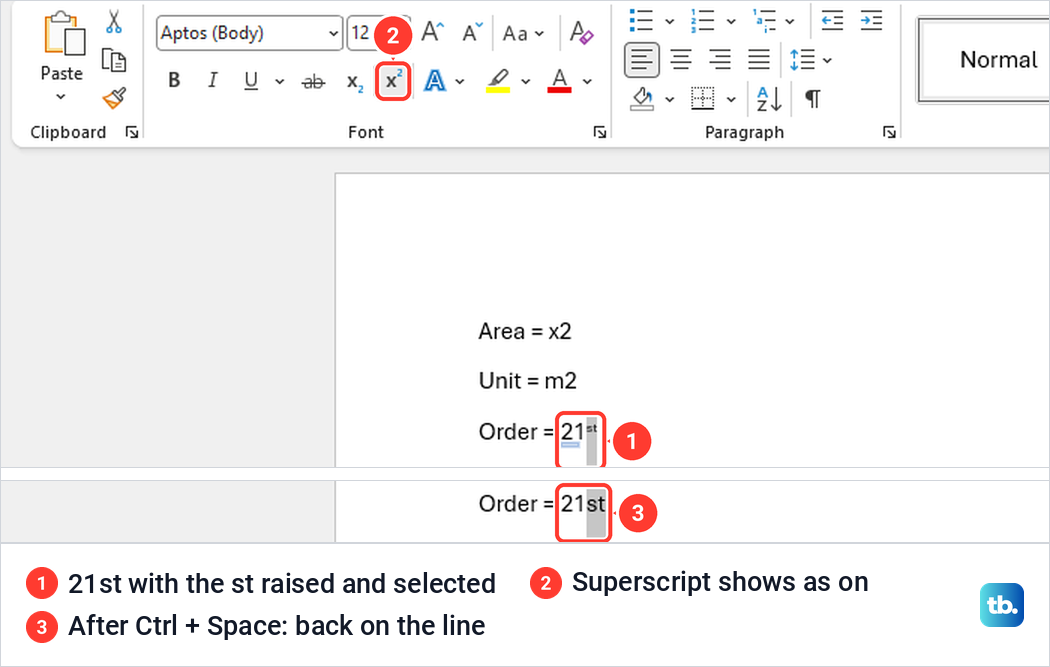Image resolution: width=1050 pixels, height=667 pixels.
Task: Click the line 'Unit = m2'
Action: (x=528, y=381)
